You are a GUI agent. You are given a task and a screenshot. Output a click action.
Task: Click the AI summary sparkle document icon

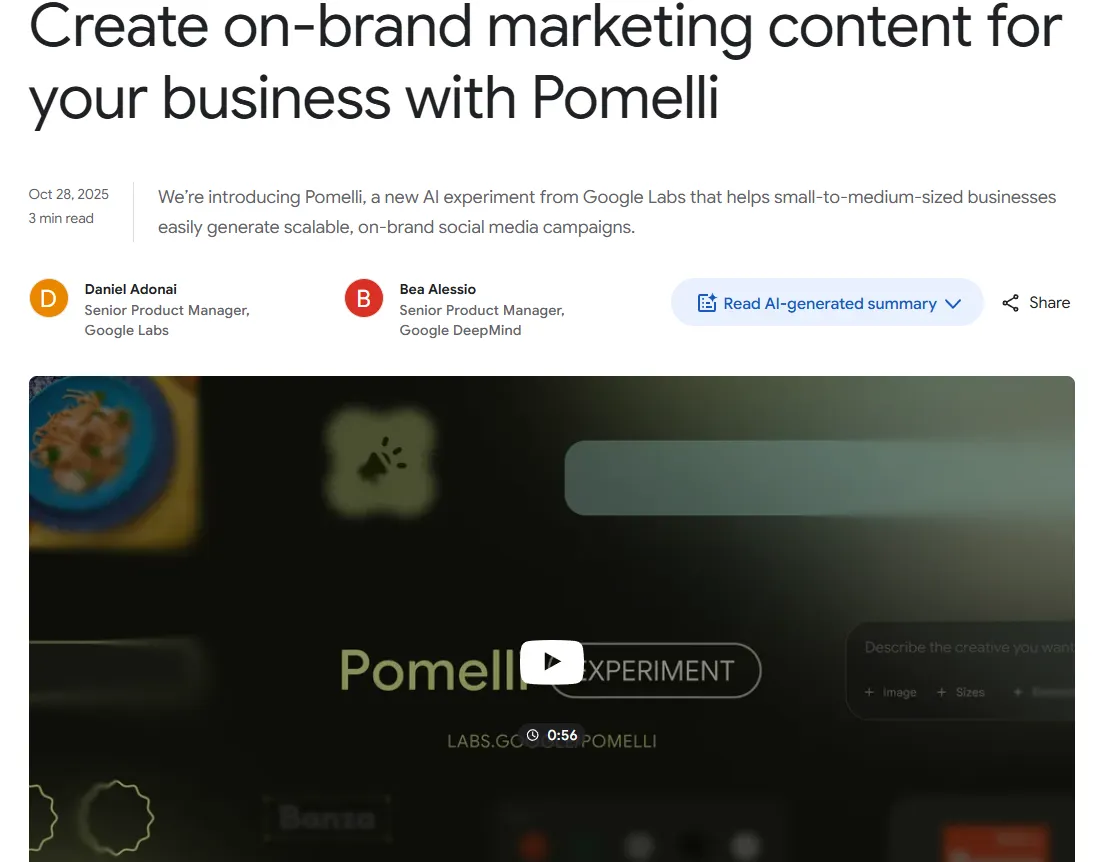click(x=707, y=302)
